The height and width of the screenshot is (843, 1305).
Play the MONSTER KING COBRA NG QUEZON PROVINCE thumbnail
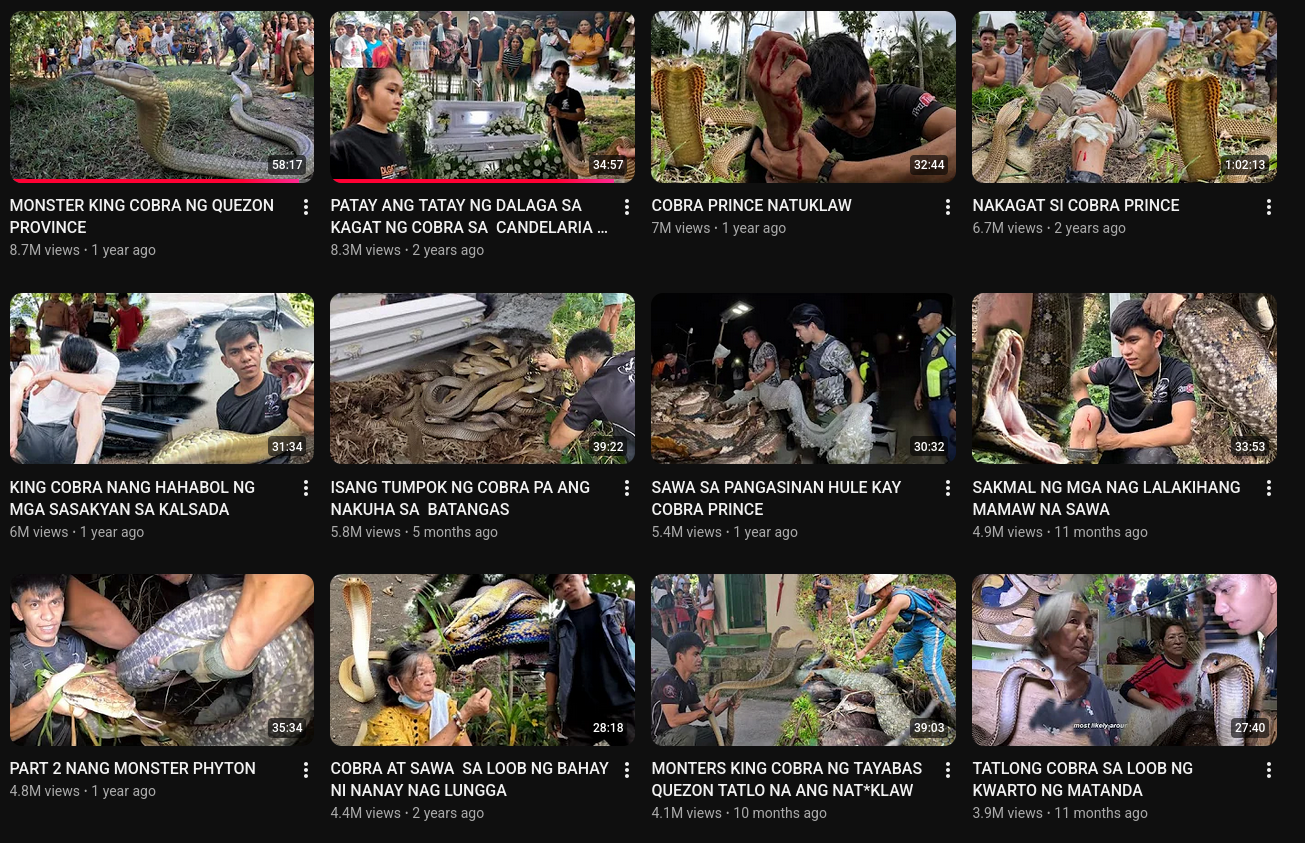pyautogui.click(x=162, y=97)
